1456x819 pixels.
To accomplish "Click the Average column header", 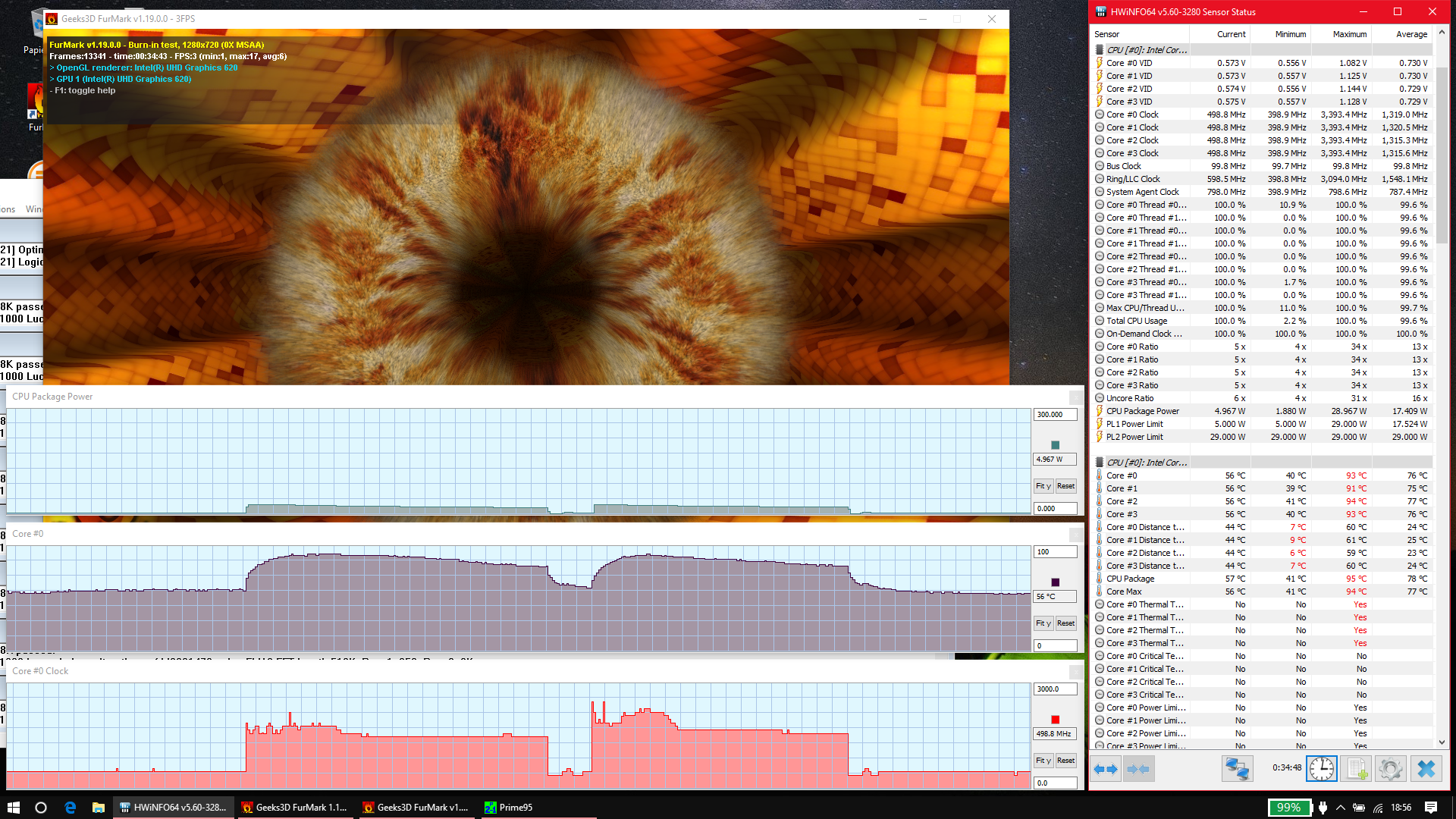I will click(x=1410, y=34).
